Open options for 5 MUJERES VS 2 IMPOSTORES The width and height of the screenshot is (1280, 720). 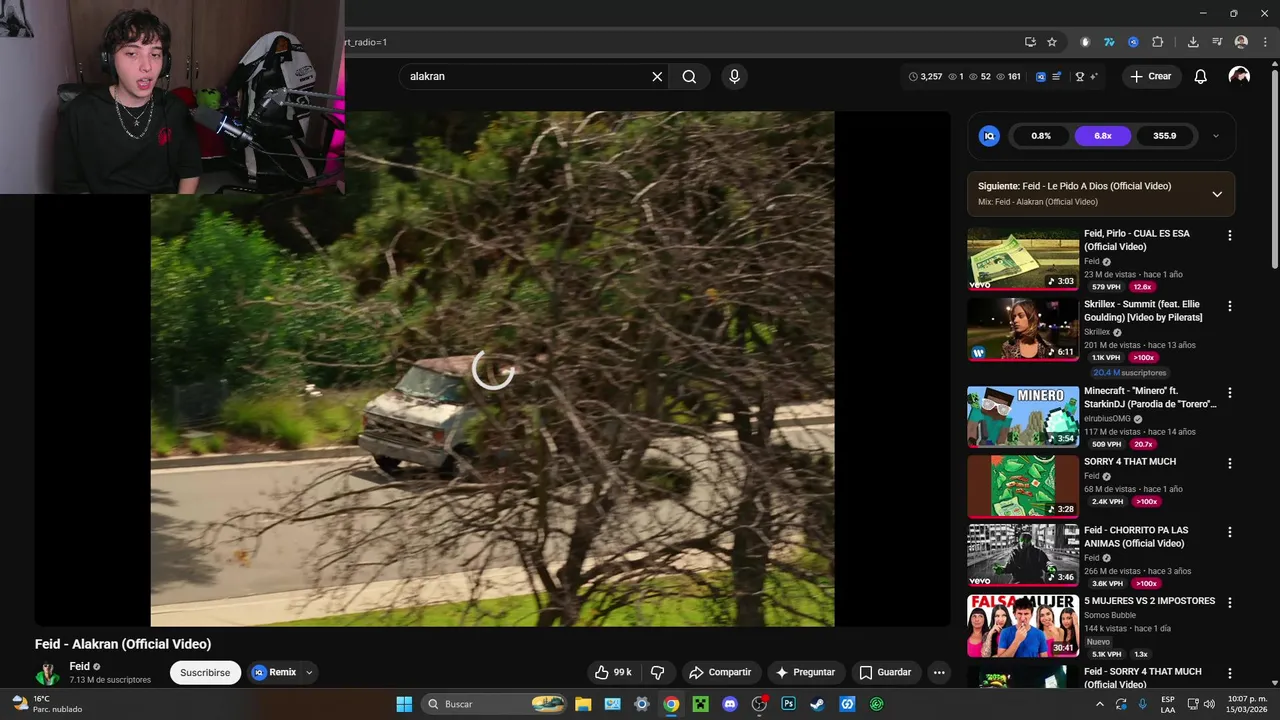tap(1230, 603)
